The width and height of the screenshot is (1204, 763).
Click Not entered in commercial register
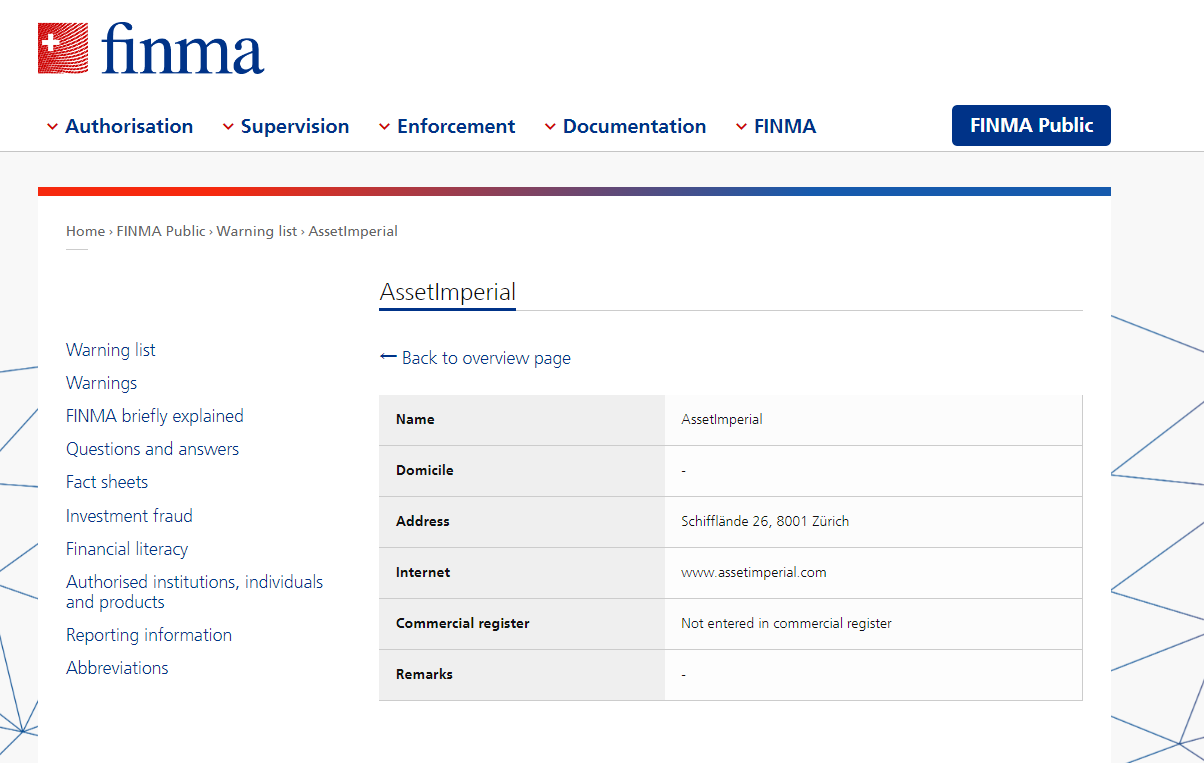[x=786, y=623]
